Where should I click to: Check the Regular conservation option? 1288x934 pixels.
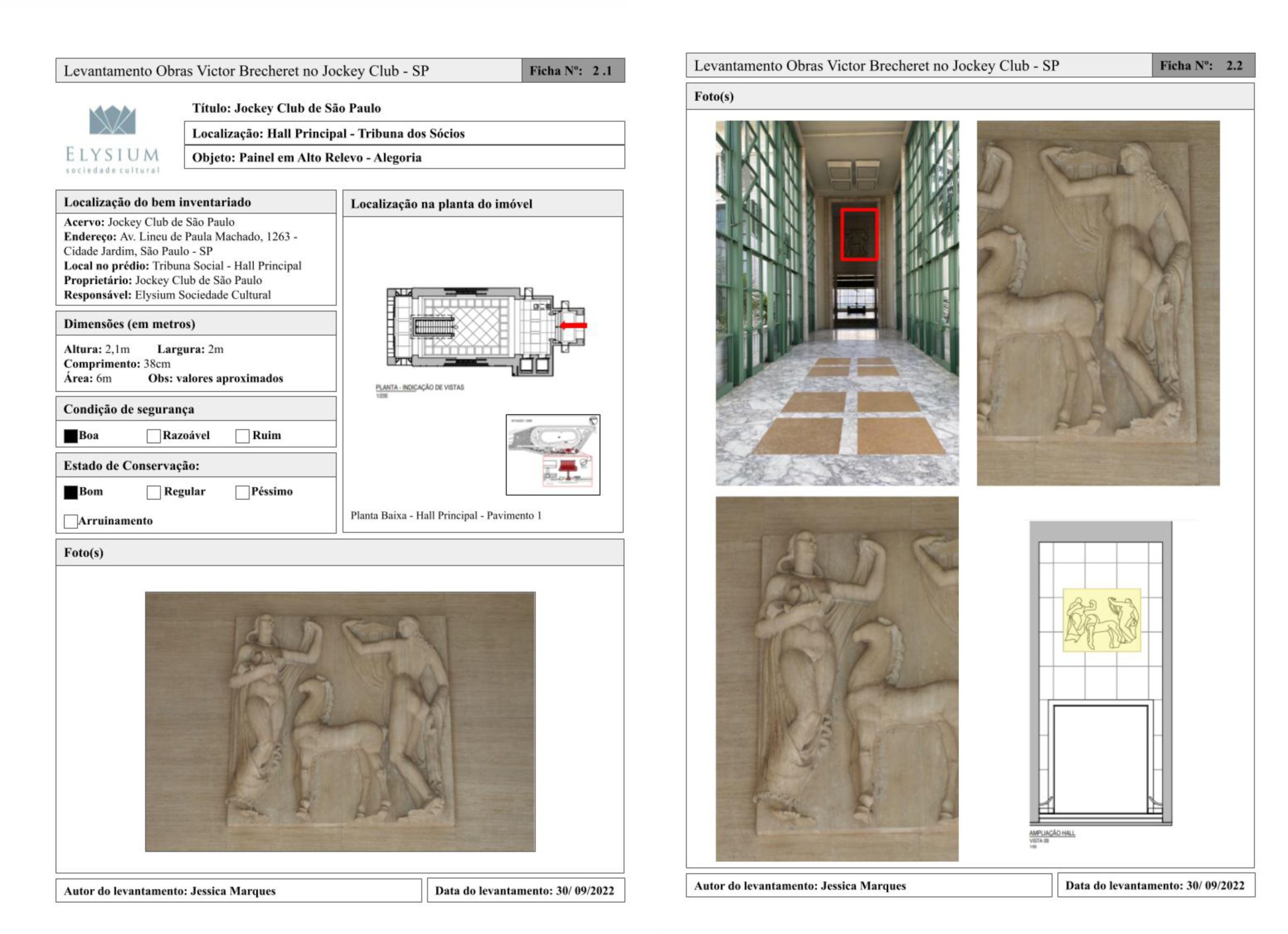pyautogui.click(x=153, y=492)
